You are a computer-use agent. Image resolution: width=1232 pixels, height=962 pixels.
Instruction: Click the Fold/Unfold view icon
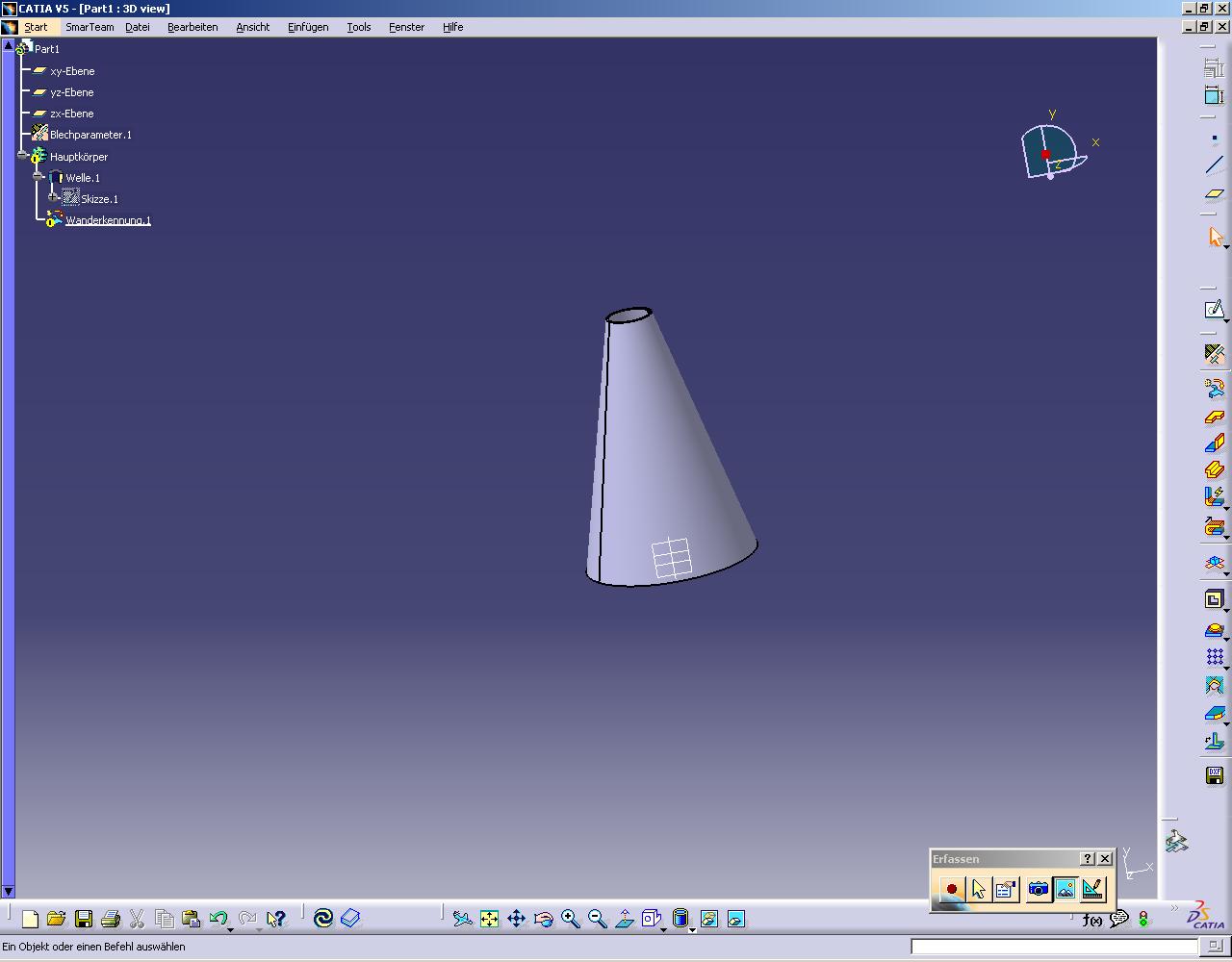coord(1215,563)
